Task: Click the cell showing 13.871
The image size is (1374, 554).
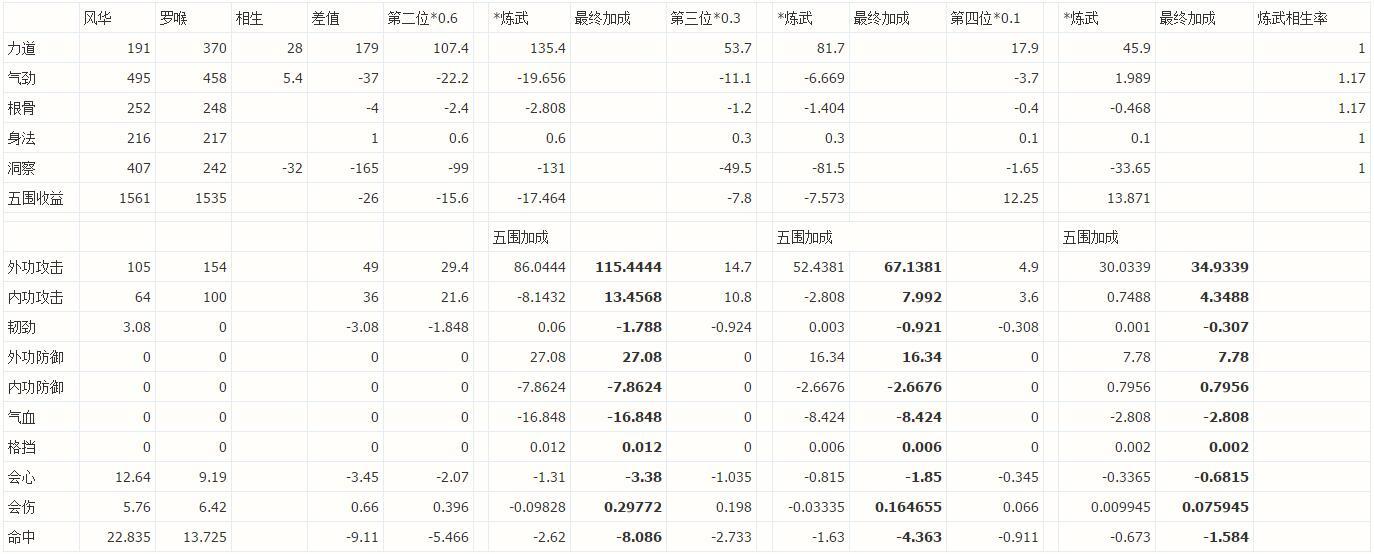Action: (x=1129, y=198)
